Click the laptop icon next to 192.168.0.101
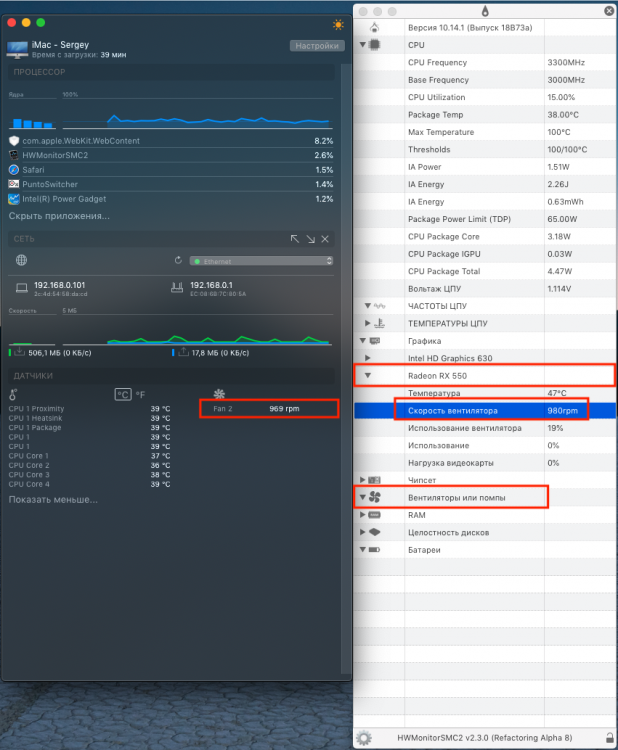The height and width of the screenshot is (750, 618). [22, 288]
